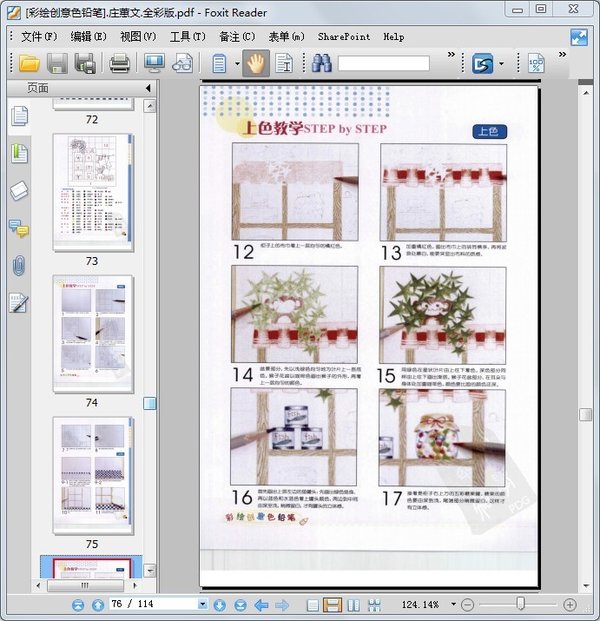
Task: Click the Save As disk icon
Action: (x=85, y=63)
